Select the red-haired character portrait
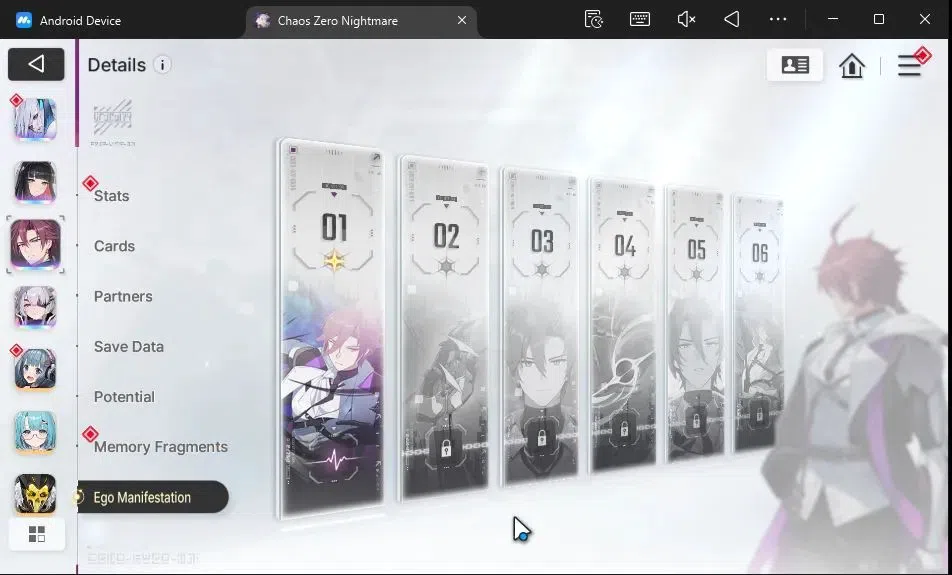Image resolution: width=952 pixels, height=575 pixels. coord(35,244)
